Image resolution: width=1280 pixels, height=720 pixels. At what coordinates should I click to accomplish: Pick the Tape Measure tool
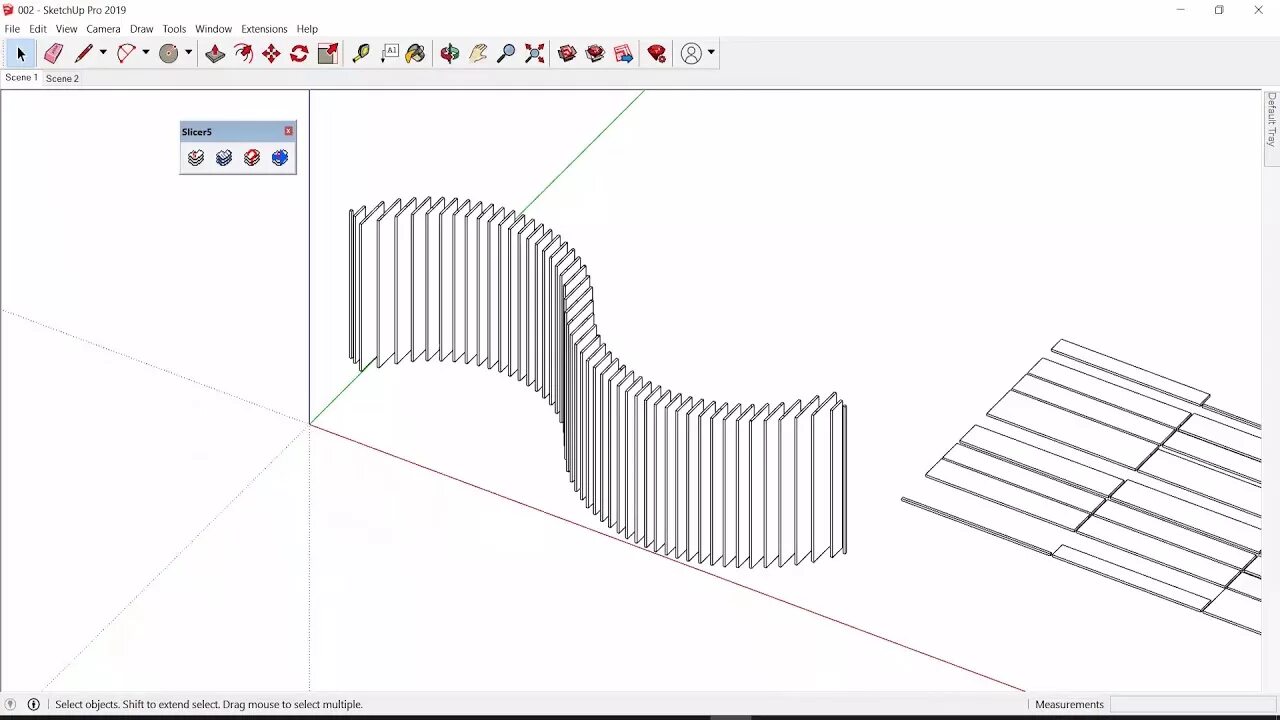[x=361, y=54]
